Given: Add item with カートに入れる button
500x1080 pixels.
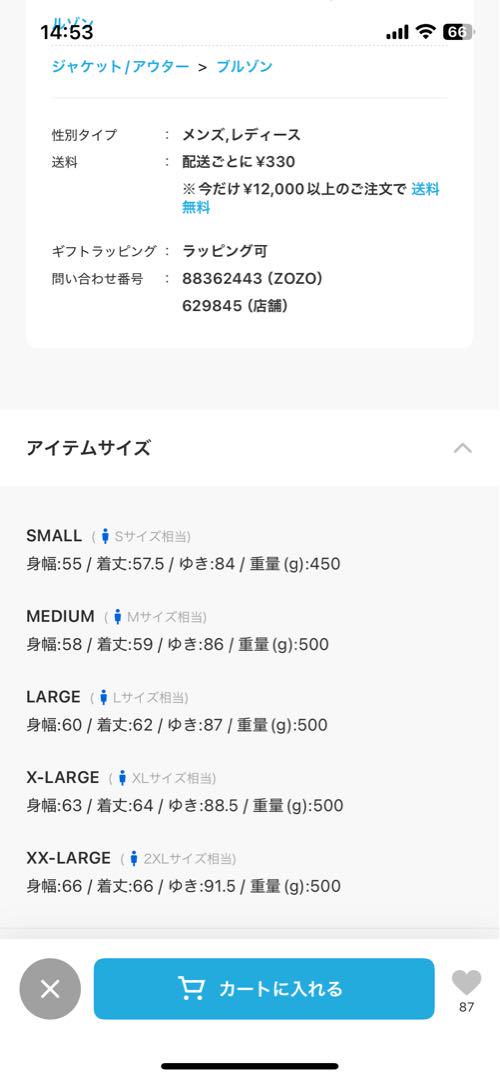Looking at the screenshot, I should [x=264, y=988].
